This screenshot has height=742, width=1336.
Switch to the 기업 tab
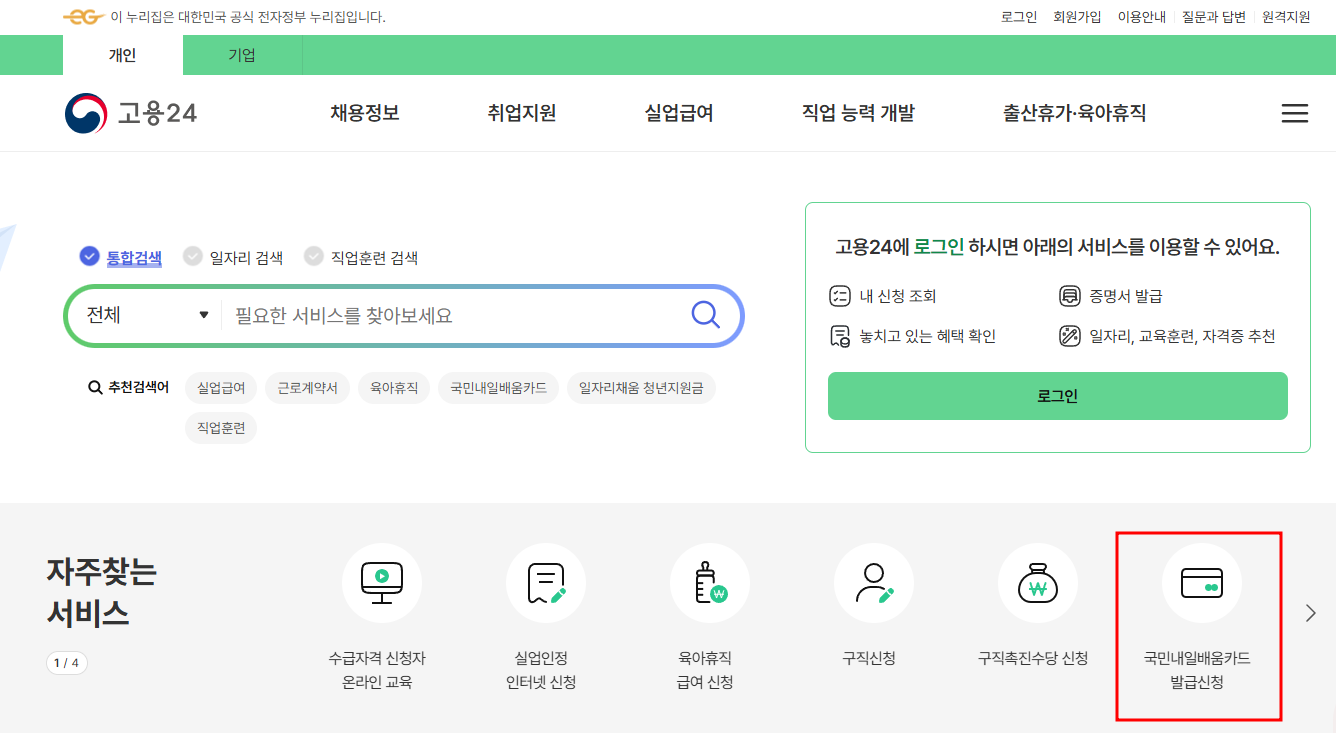(x=242, y=55)
